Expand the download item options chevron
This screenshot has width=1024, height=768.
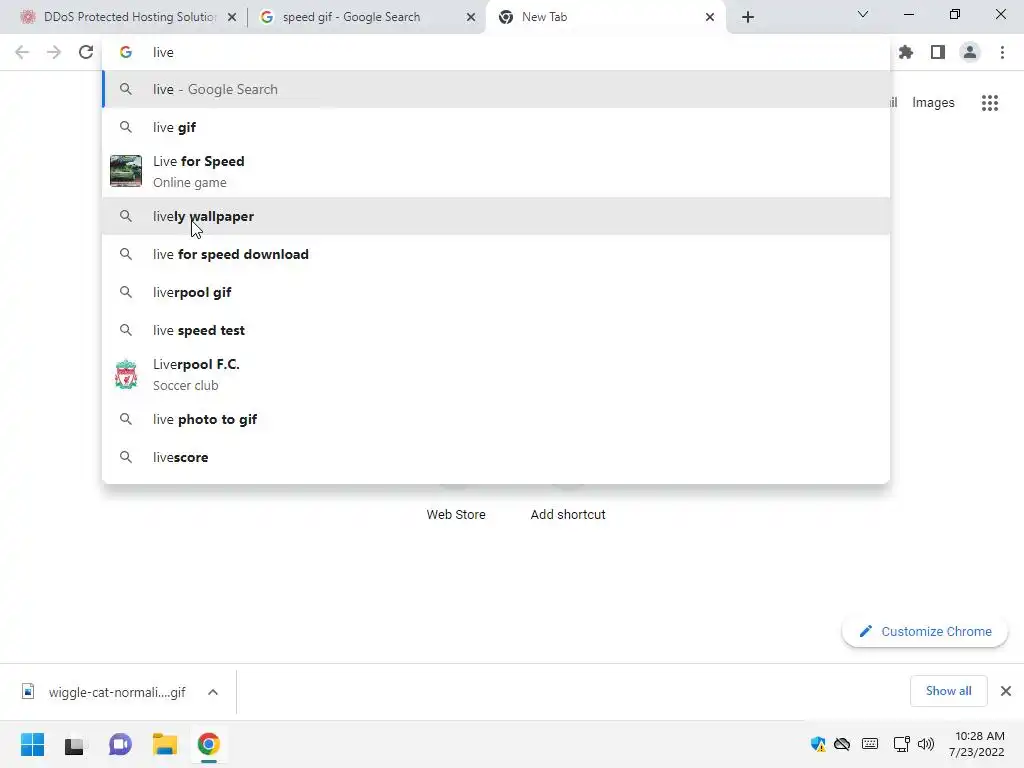pos(213,692)
